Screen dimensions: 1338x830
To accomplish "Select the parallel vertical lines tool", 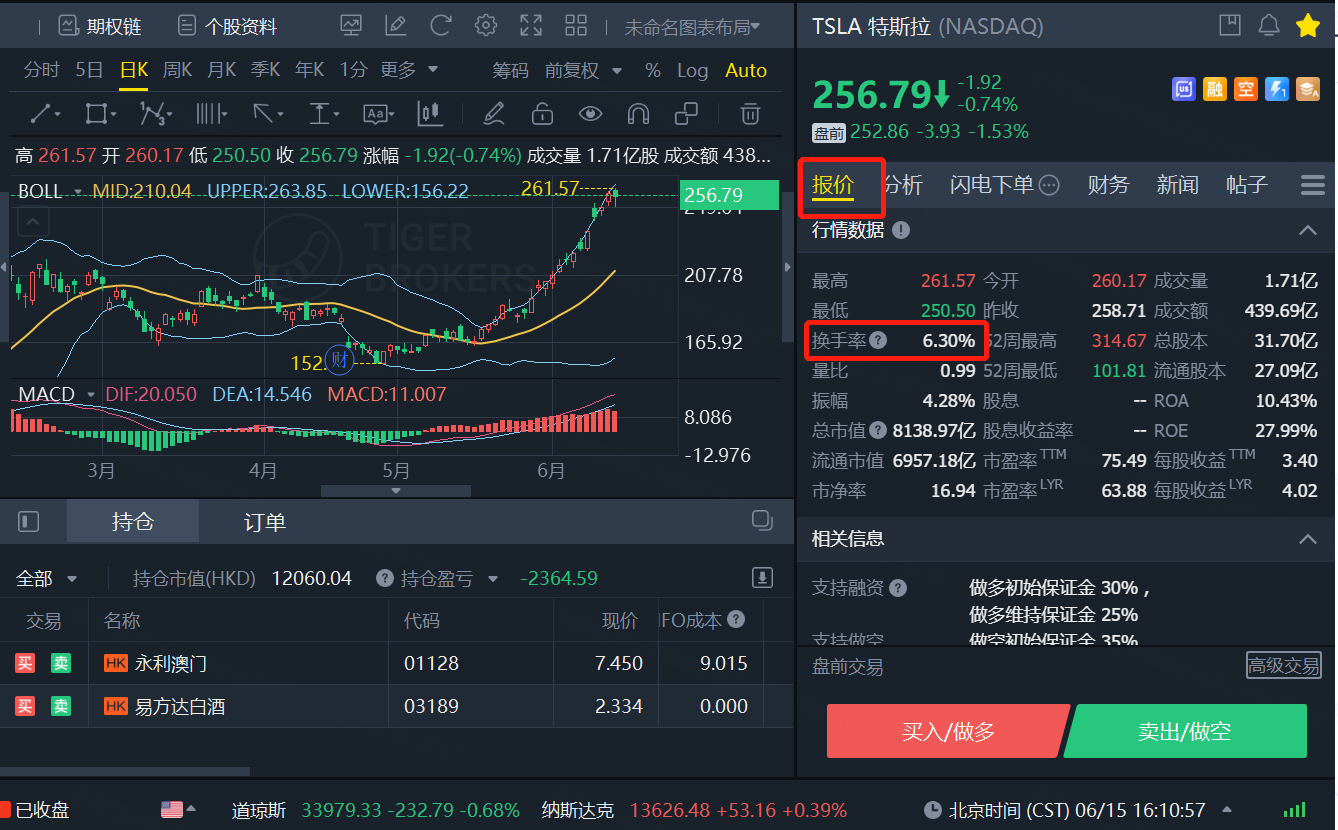I will (210, 114).
